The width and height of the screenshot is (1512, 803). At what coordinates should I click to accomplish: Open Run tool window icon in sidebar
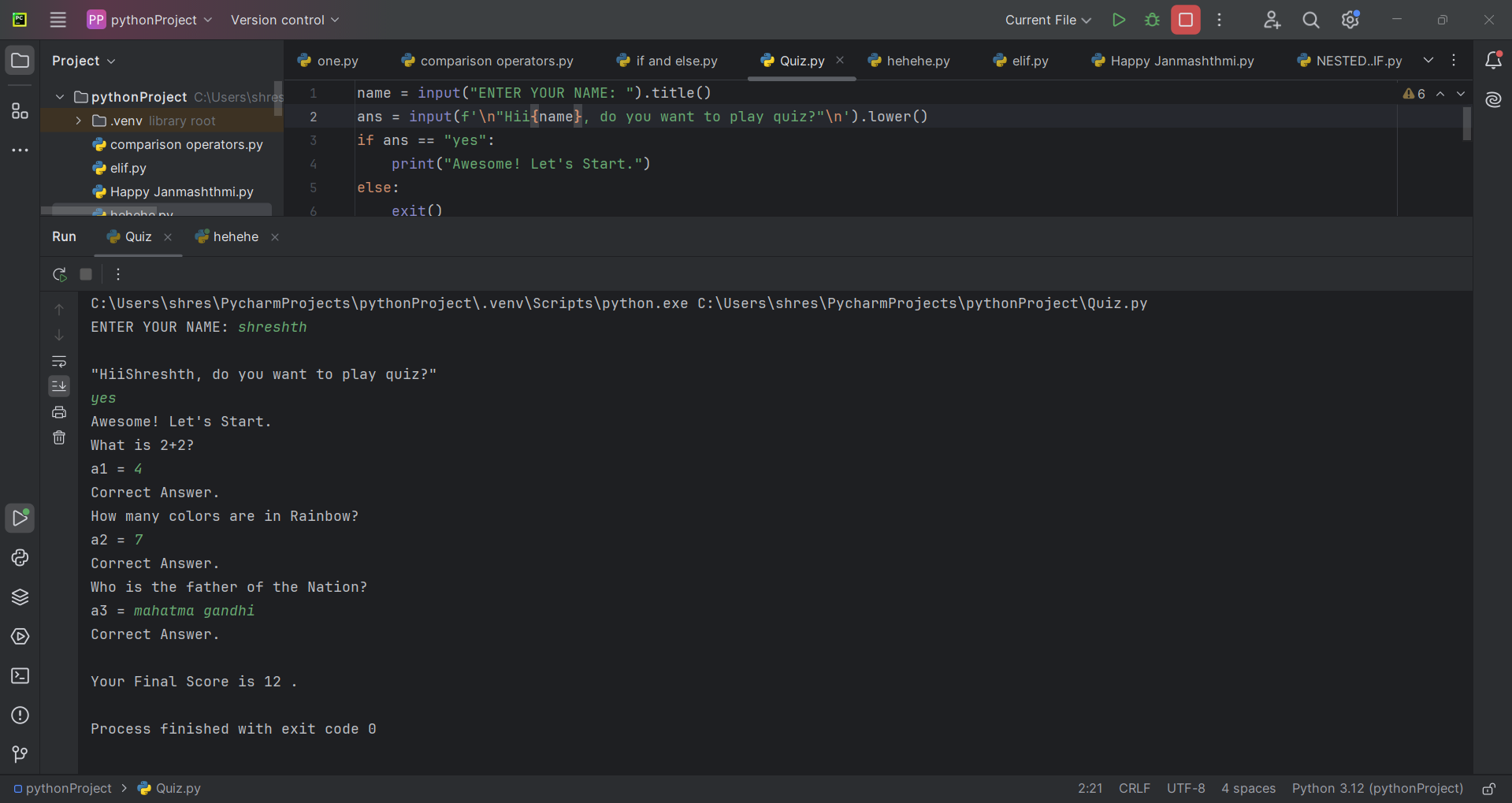(x=20, y=518)
